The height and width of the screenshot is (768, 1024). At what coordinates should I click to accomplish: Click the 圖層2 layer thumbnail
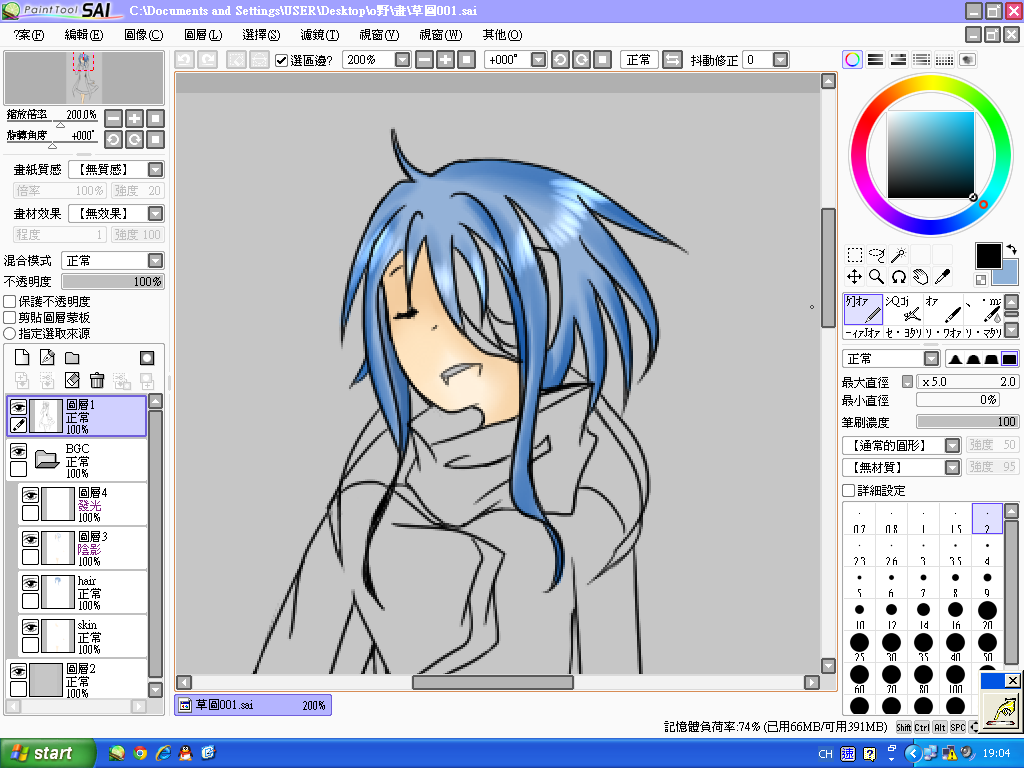[x=46, y=680]
